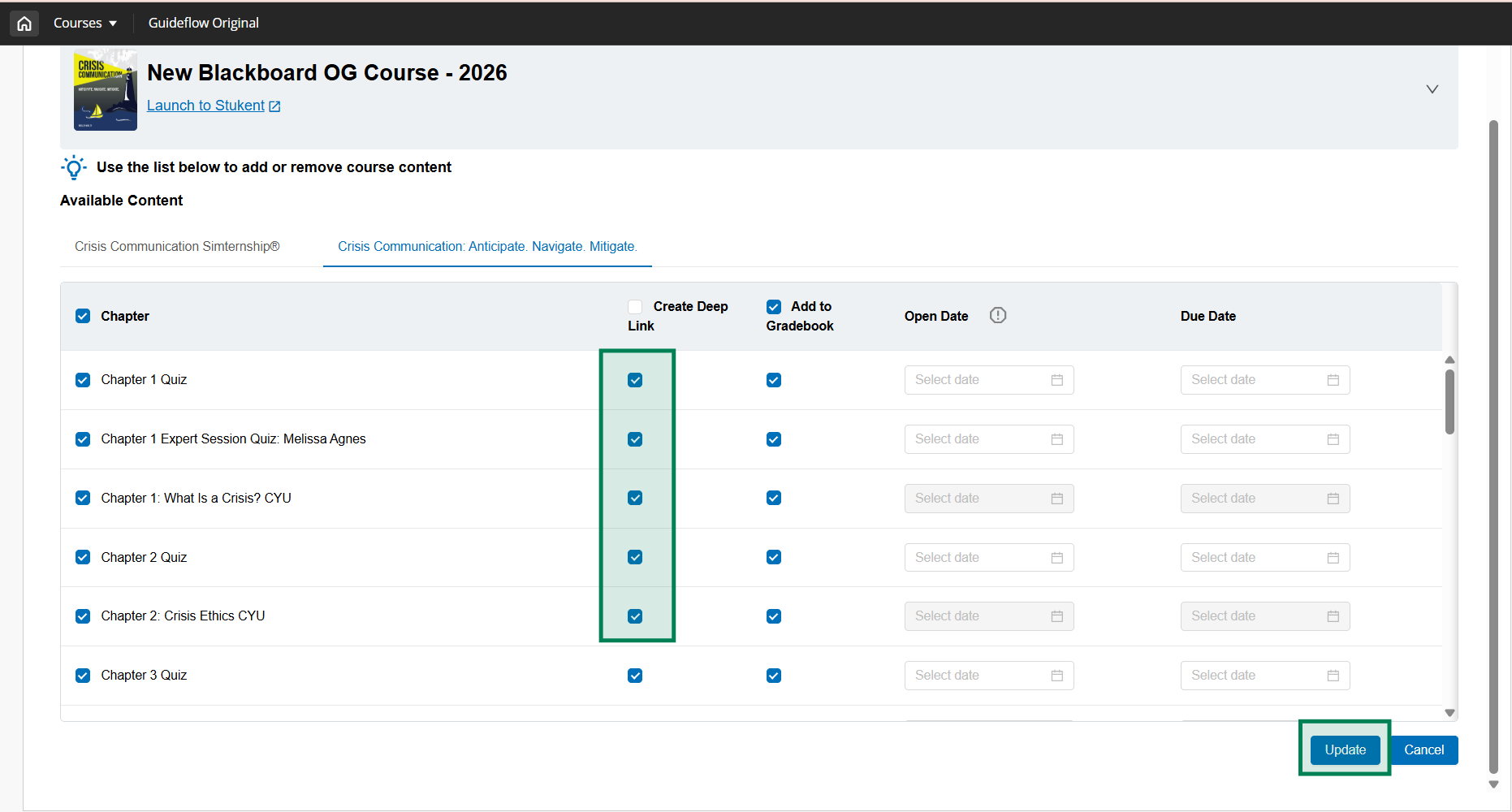Click the Crisis Communication course cover thumbnail

[x=106, y=90]
